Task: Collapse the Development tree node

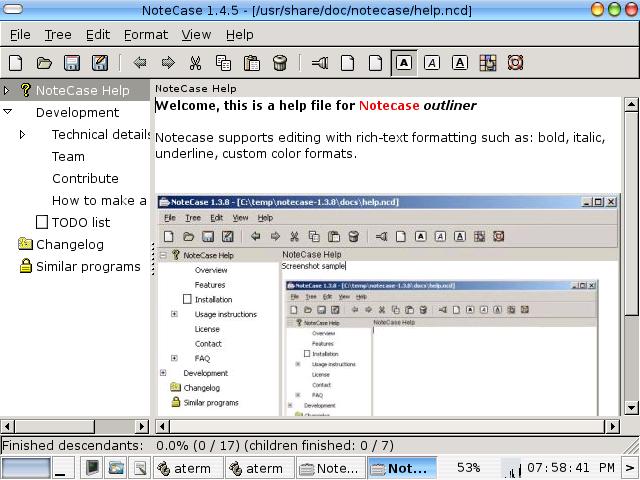Action: [x=7, y=111]
